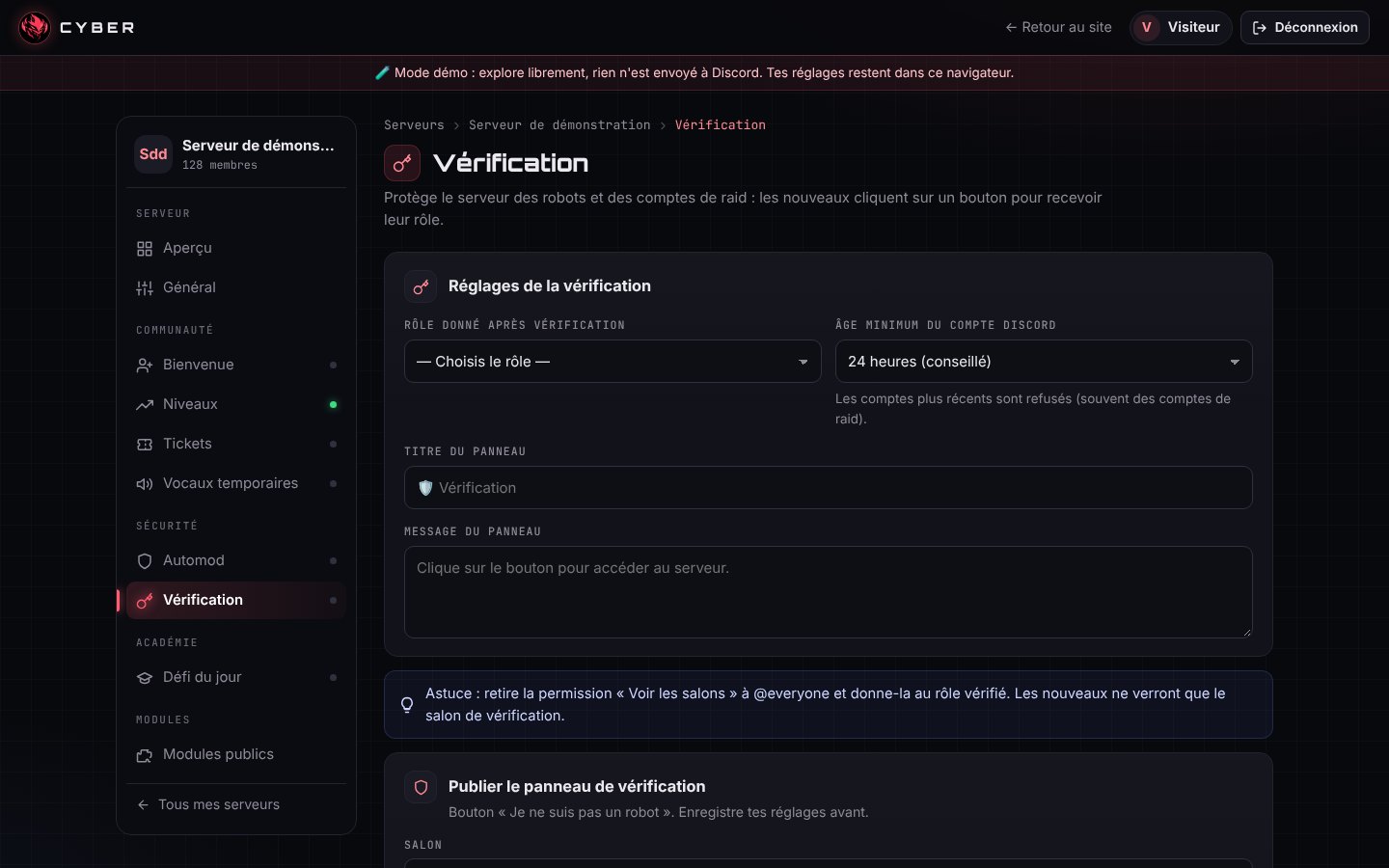
Task: Click the Sdd server avatar
Action: [153, 154]
